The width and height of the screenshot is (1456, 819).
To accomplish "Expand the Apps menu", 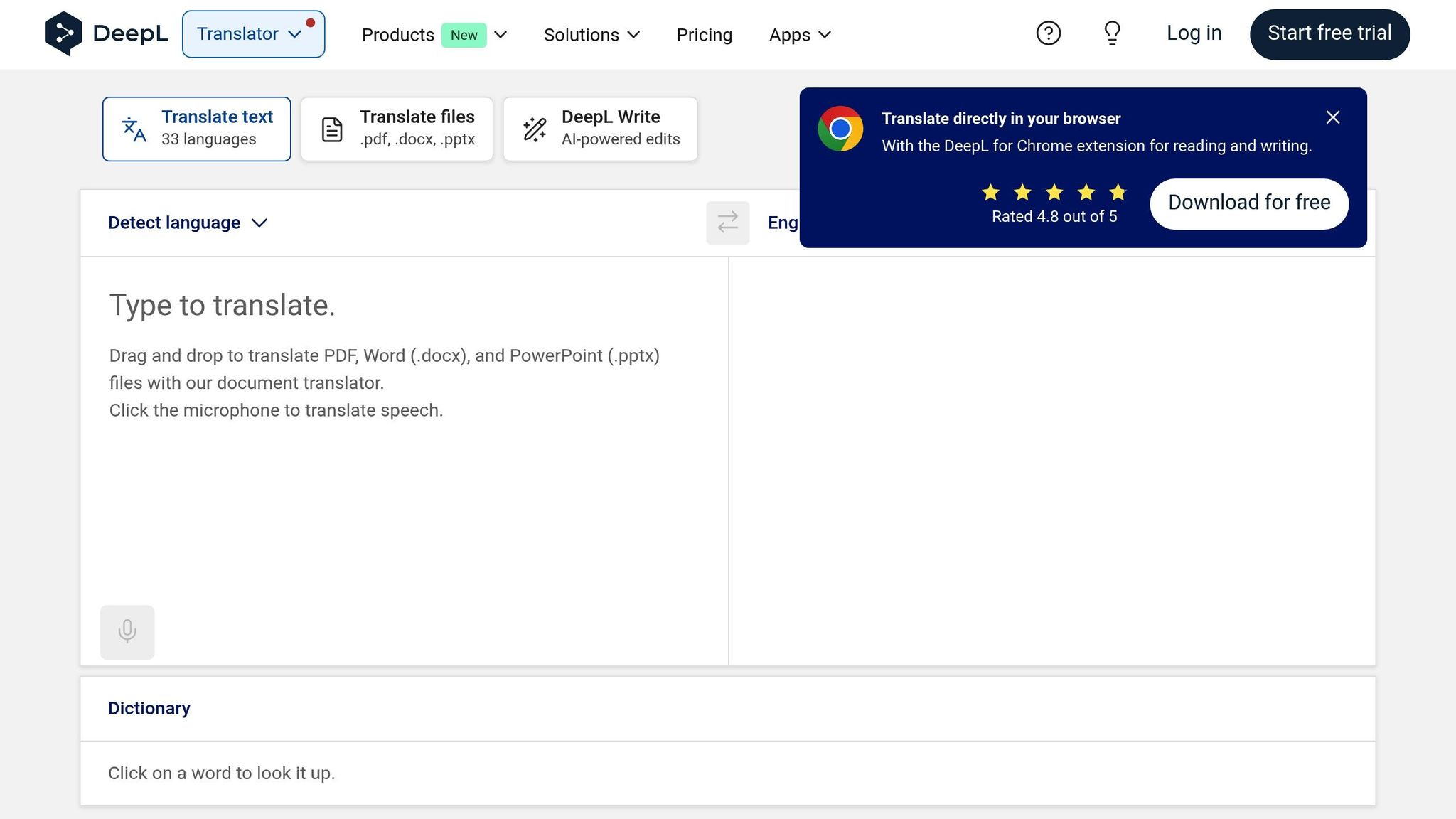I will click(800, 35).
